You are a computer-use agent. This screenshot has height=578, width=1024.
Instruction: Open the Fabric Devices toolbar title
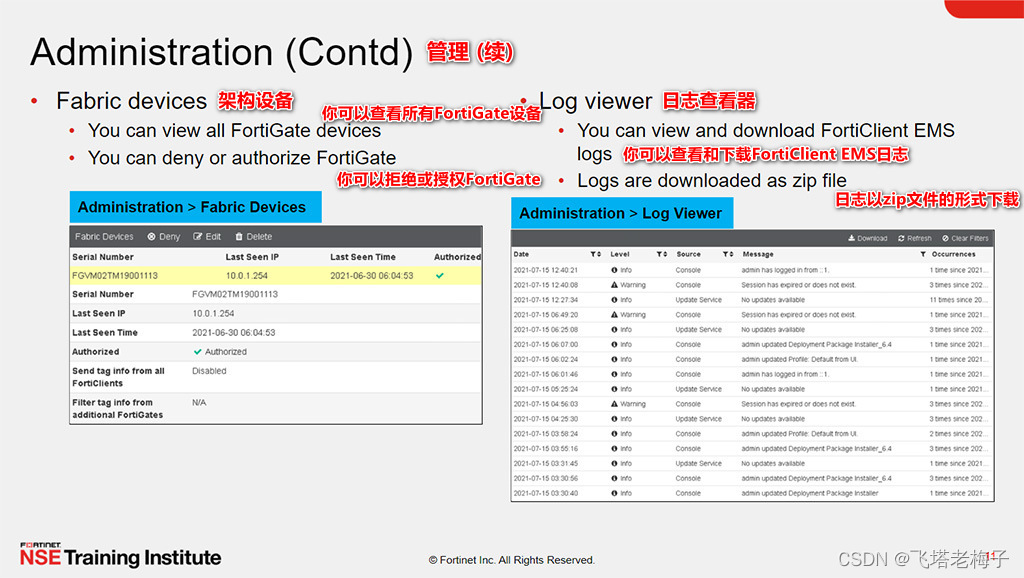tap(104, 236)
